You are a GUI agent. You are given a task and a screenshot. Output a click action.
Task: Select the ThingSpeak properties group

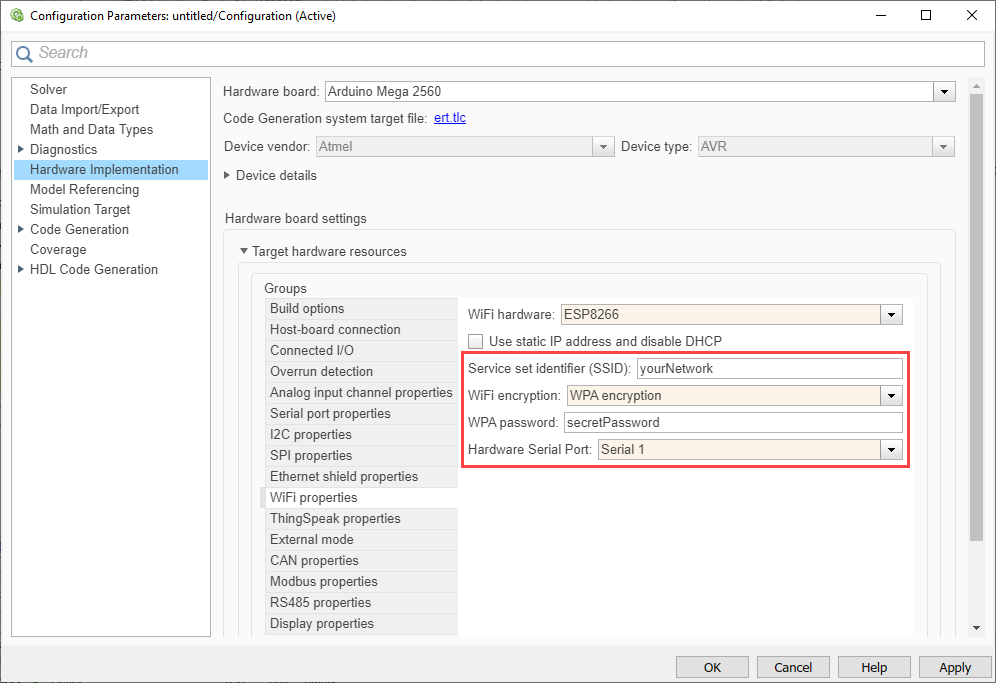click(x=335, y=519)
